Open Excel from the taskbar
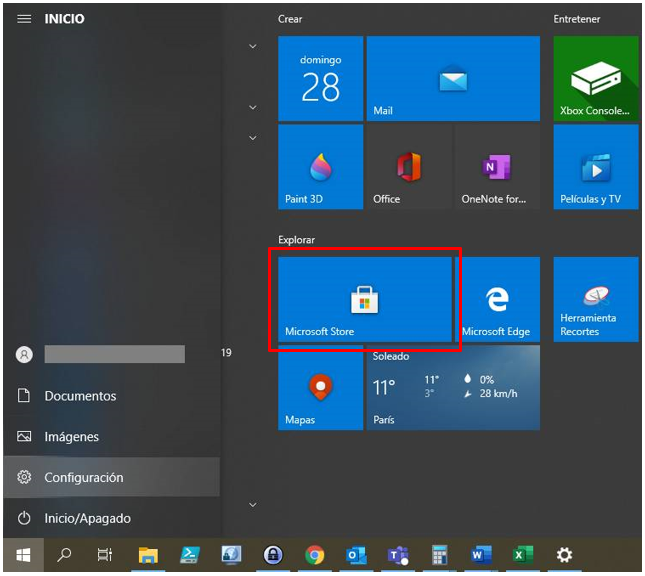This screenshot has height=576, width=645. 523,555
